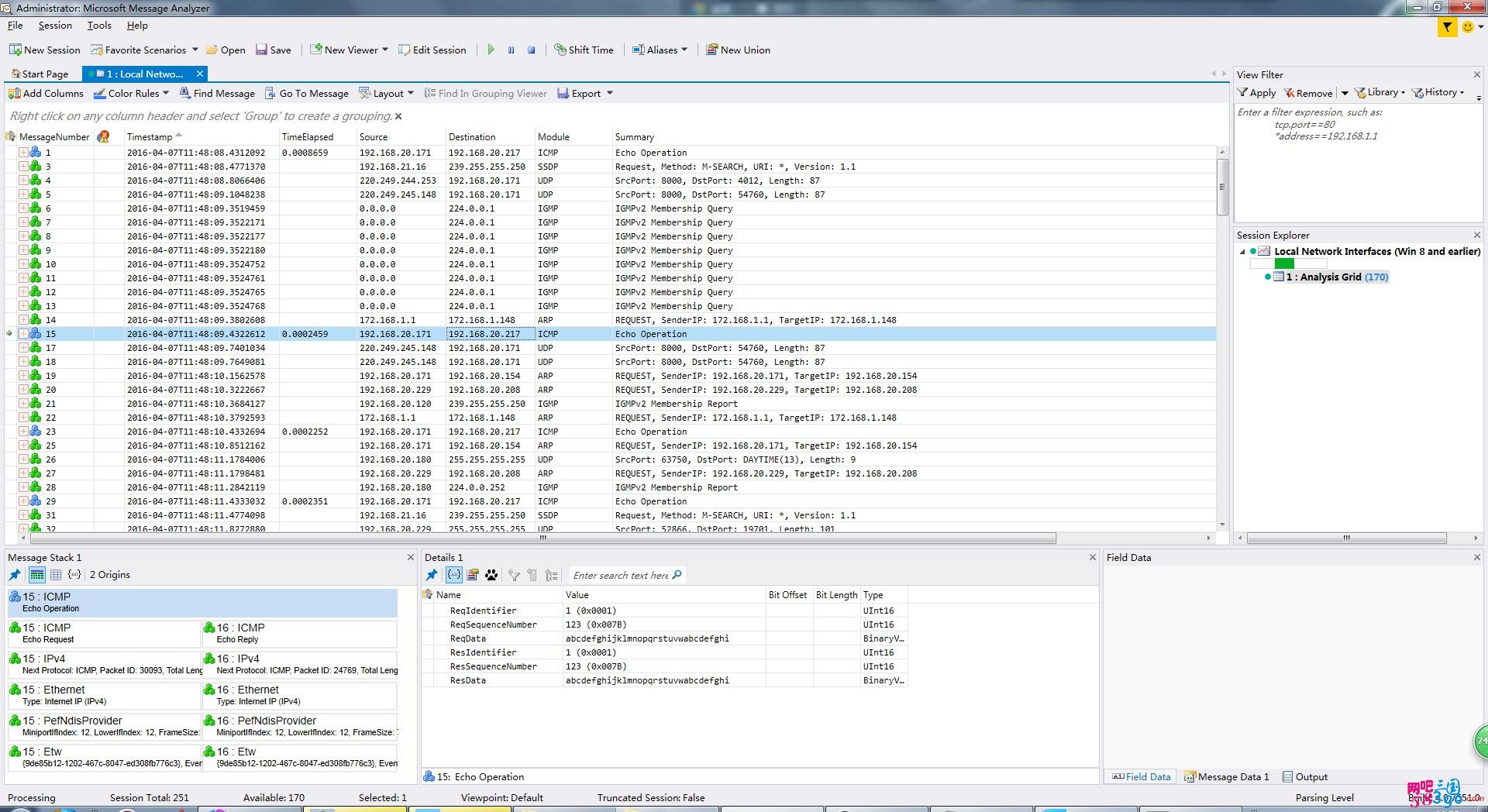Select the Field Data tab
1488x812 pixels.
click(1141, 777)
